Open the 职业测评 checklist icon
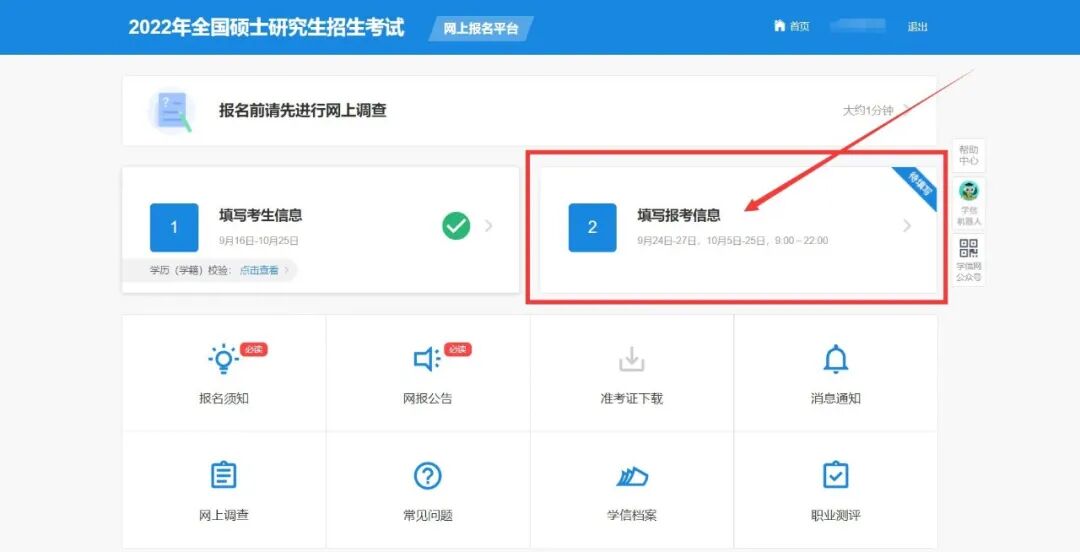Viewport: 1080px width, 552px height. click(835, 475)
